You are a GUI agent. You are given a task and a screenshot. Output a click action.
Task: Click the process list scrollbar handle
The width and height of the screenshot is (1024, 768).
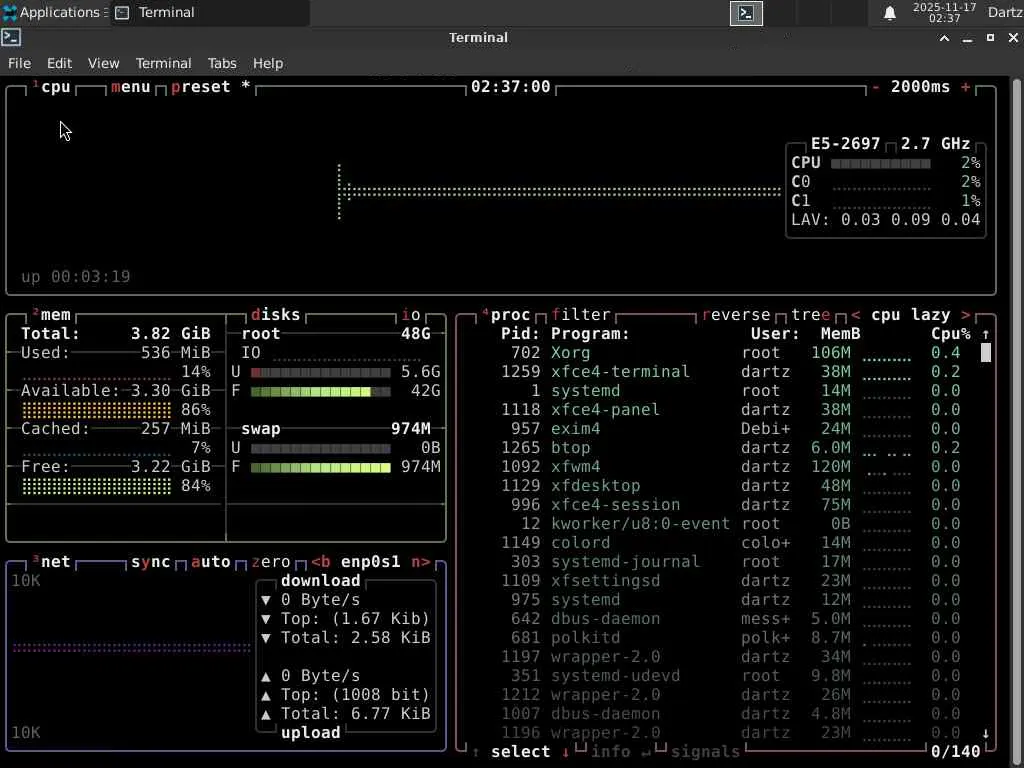tap(986, 352)
